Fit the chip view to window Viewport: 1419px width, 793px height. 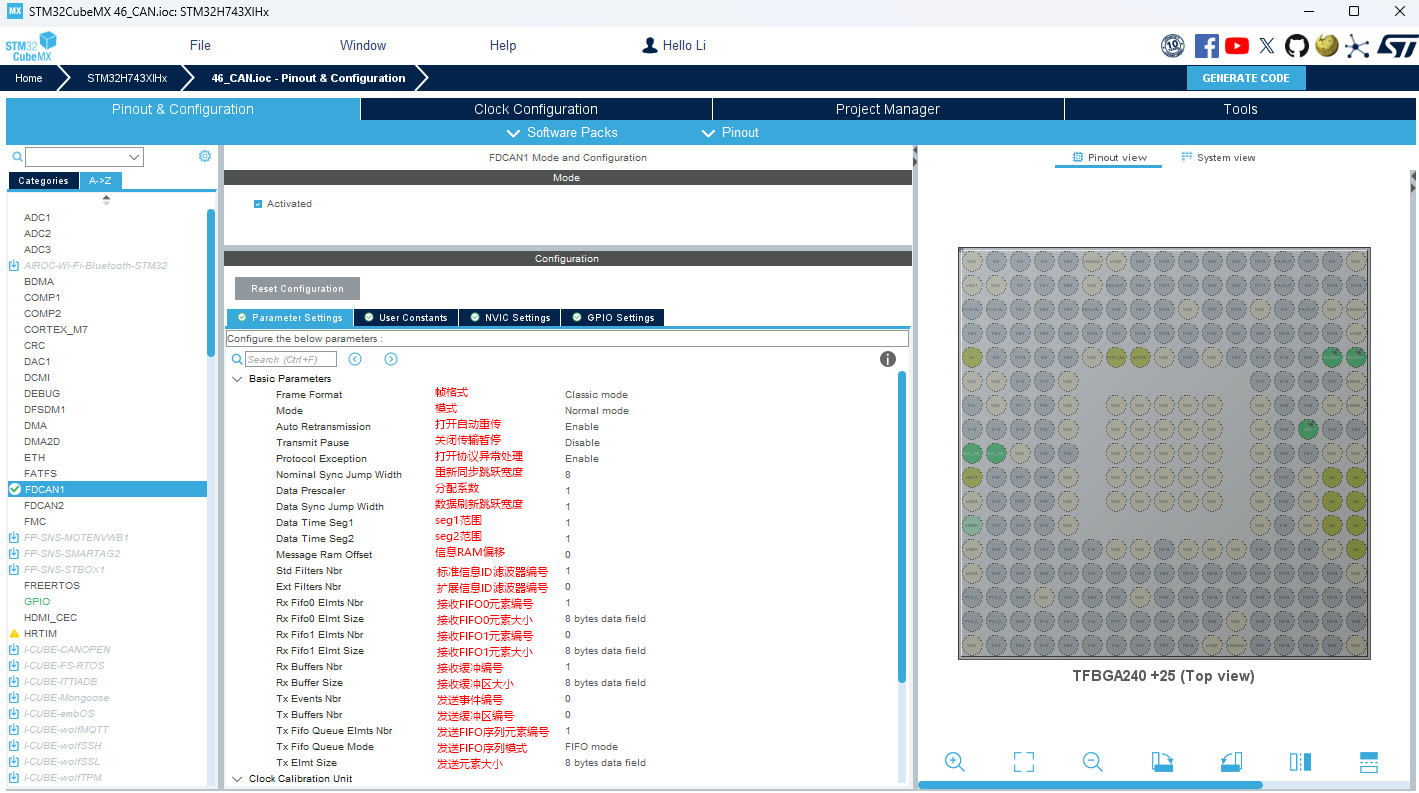[1023, 762]
